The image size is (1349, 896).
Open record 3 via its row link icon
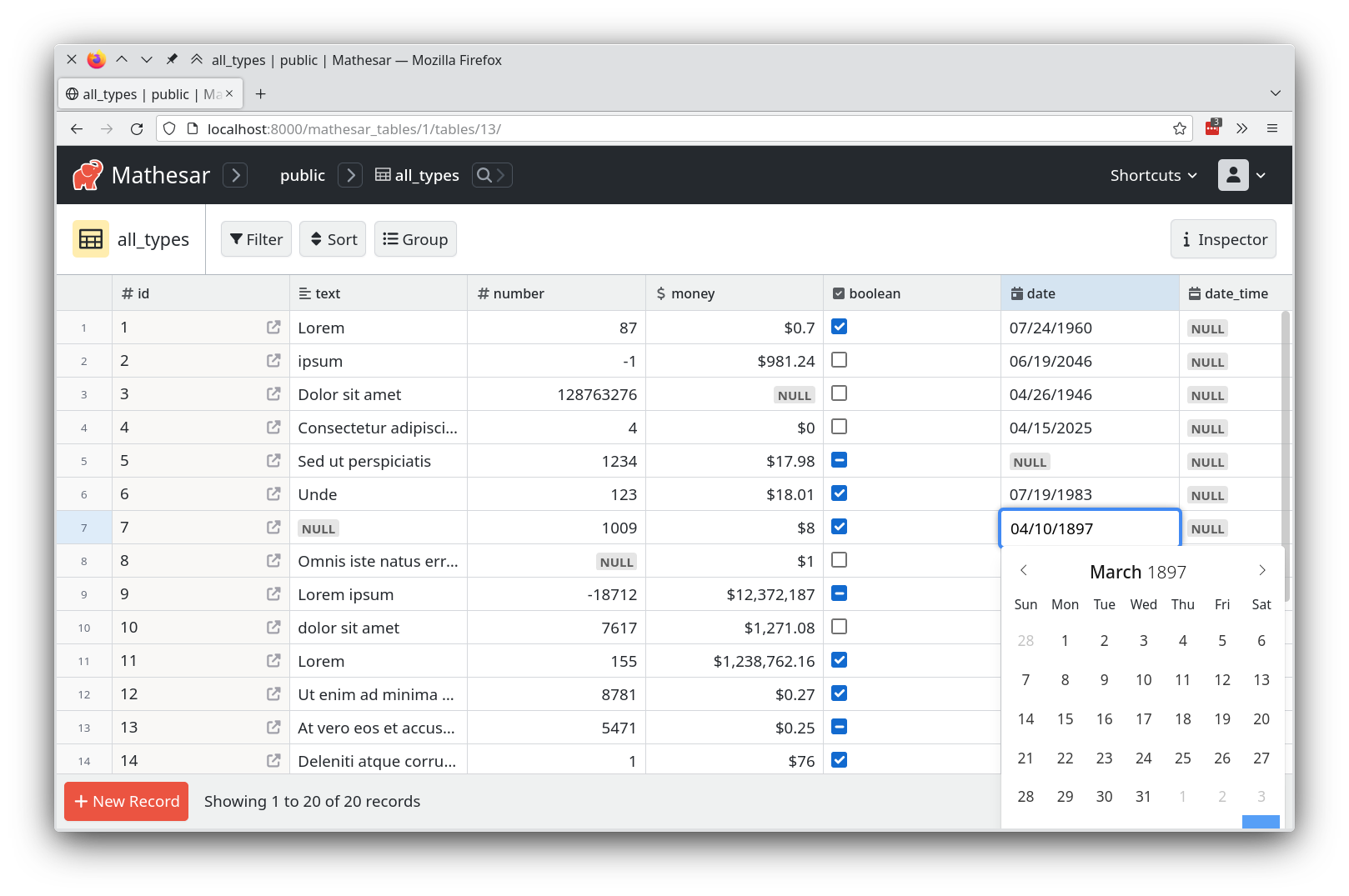[273, 393]
